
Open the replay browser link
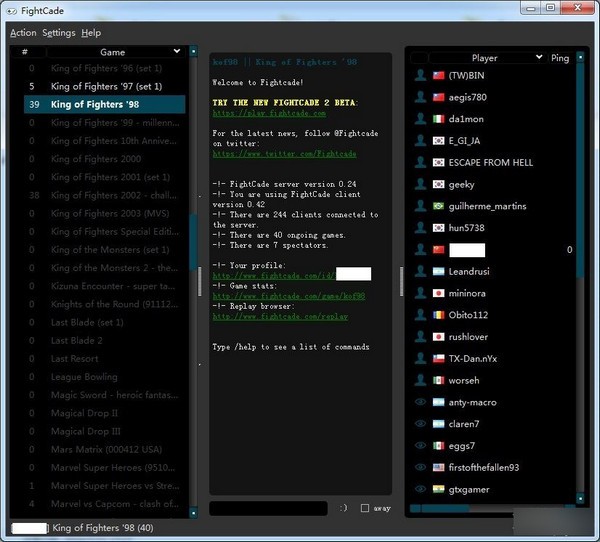point(280,317)
